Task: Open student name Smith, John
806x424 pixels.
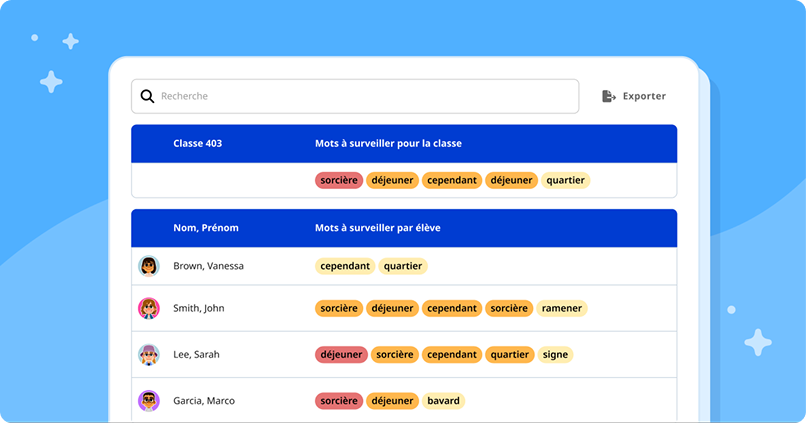Action: coord(198,308)
